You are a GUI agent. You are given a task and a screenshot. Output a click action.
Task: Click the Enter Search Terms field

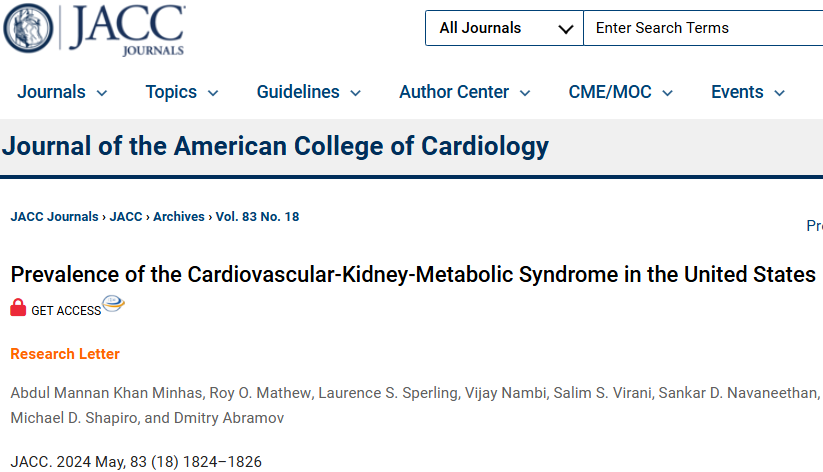click(x=703, y=28)
